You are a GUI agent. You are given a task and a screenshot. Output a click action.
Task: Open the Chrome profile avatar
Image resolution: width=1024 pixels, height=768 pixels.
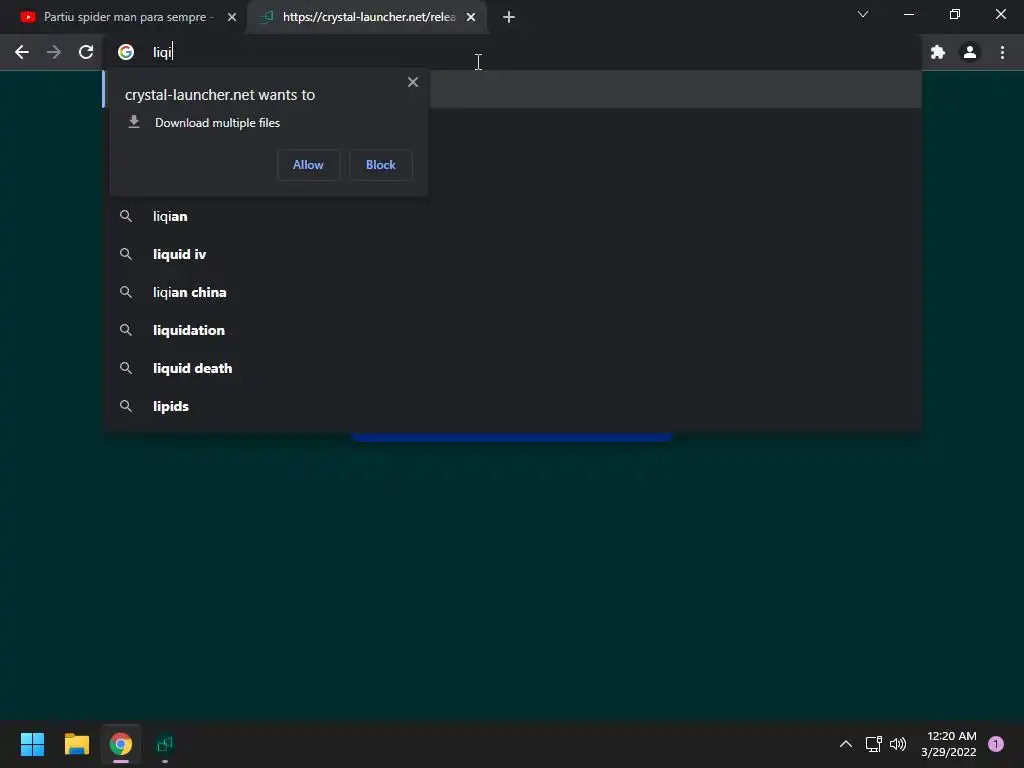point(970,52)
